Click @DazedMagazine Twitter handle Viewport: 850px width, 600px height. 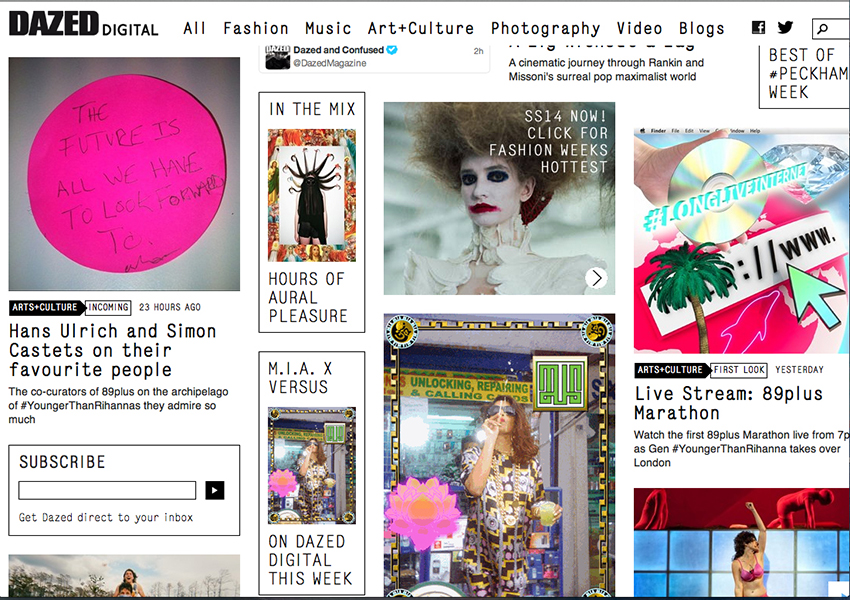[x=330, y=63]
